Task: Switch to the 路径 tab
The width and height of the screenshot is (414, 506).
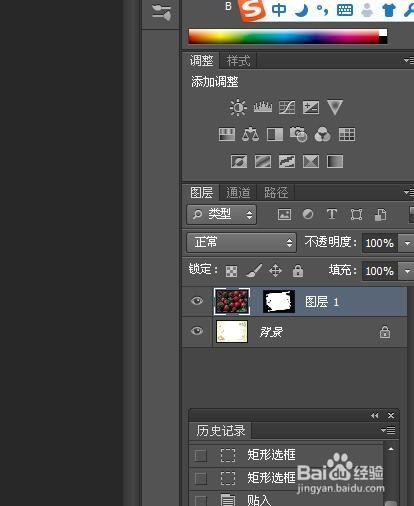Action: point(276,193)
